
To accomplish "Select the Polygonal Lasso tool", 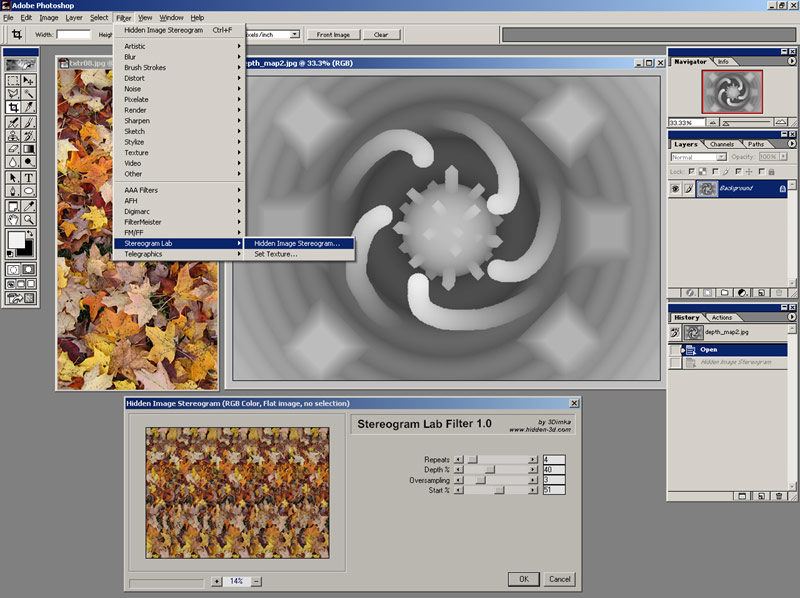I will click(13, 94).
